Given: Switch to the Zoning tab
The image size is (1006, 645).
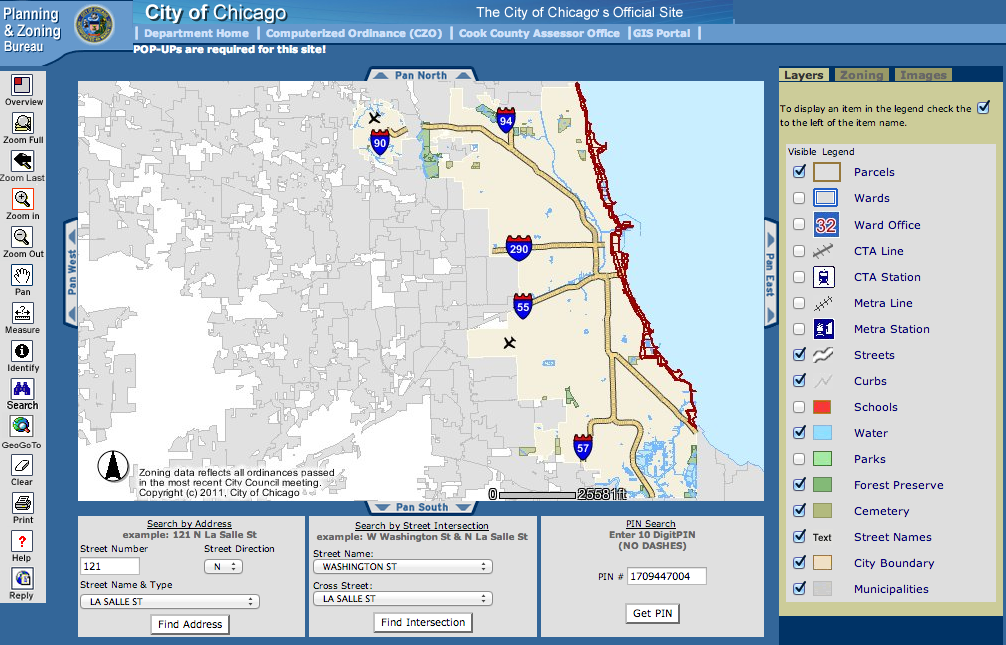Looking at the screenshot, I should click(862, 75).
